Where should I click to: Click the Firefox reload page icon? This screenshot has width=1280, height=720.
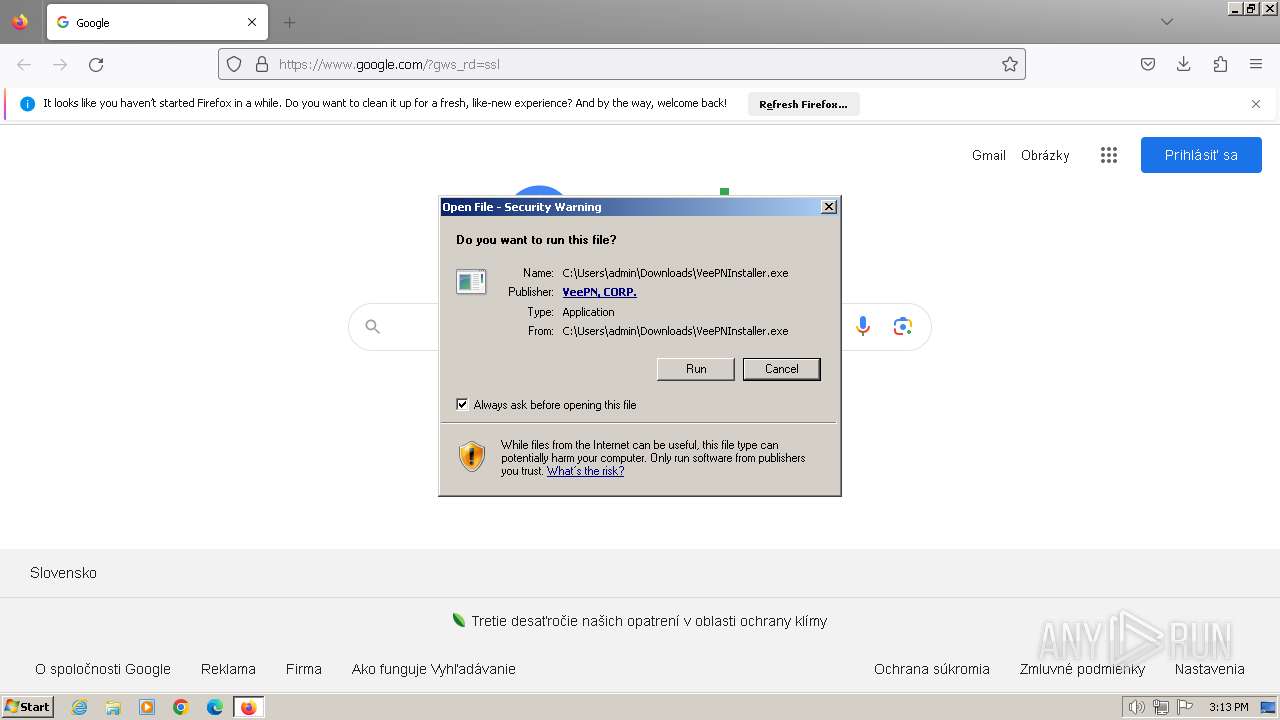pyautogui.click(x=96, y=64)
